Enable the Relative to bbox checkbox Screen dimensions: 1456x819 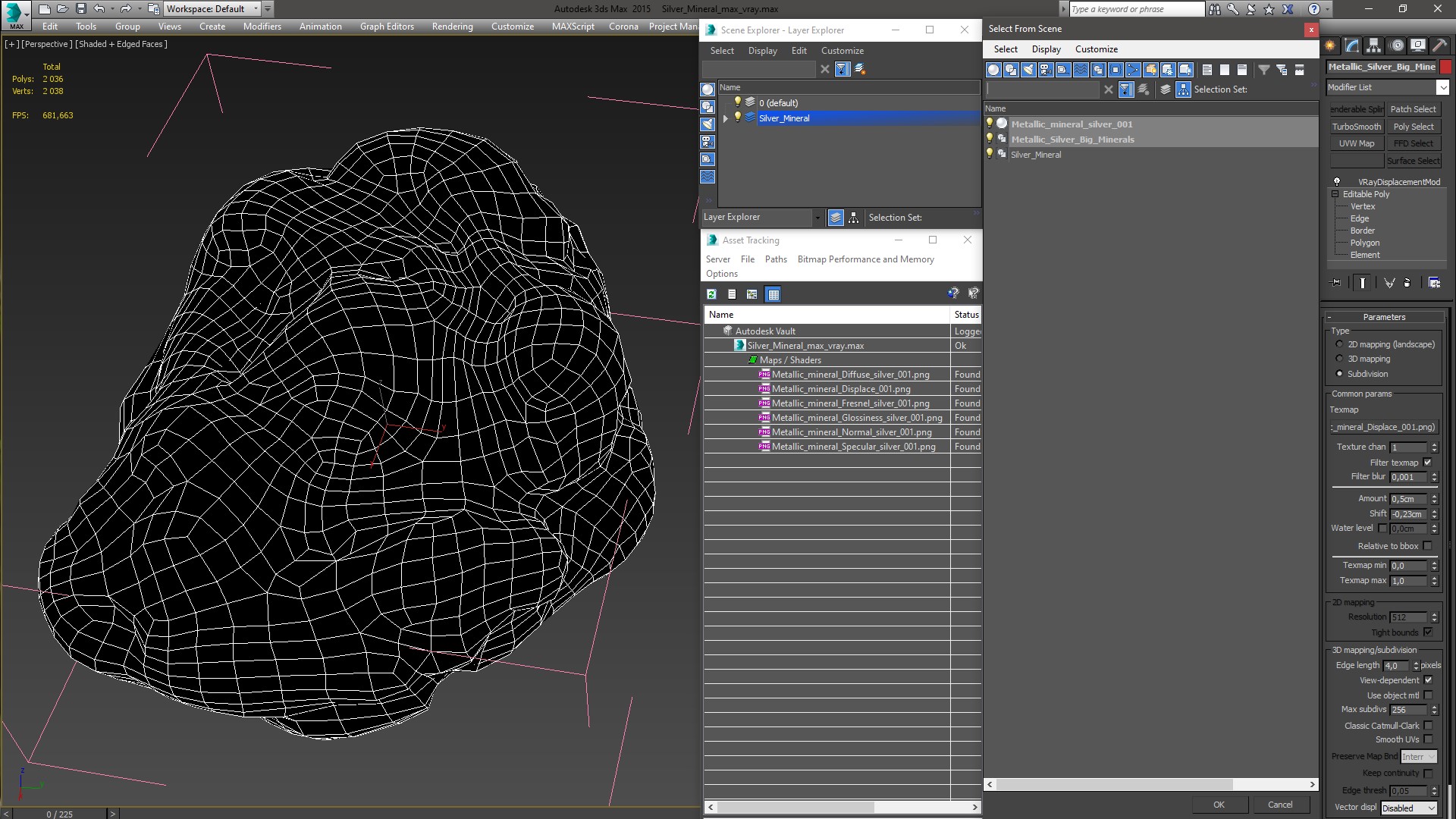click(x=1427, y=546)
